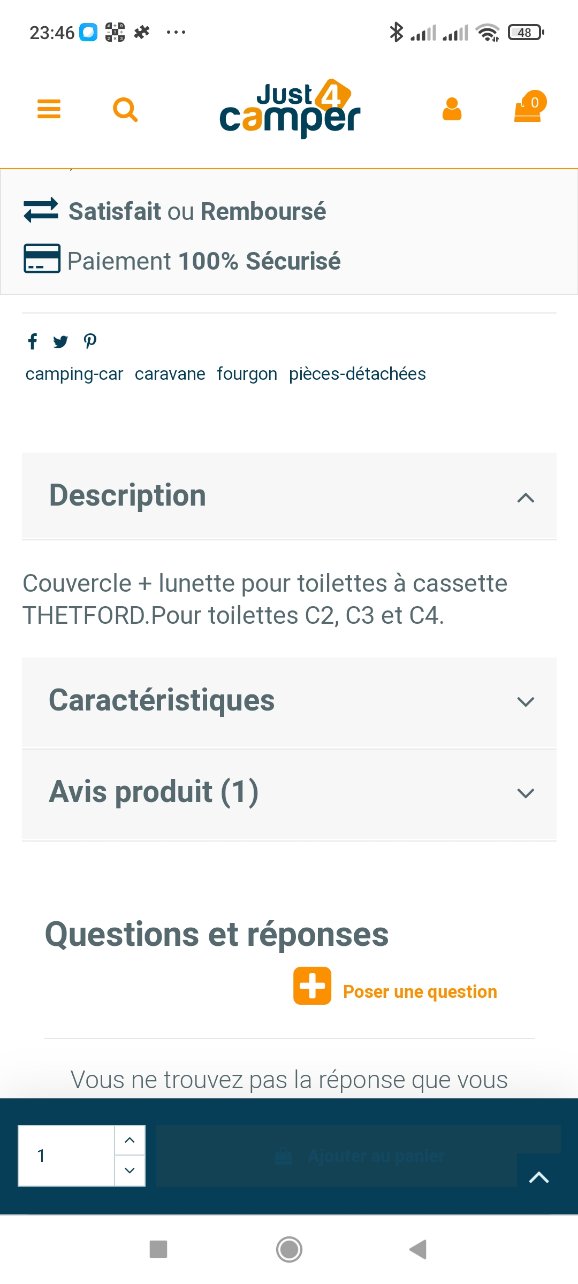Open the hamburger menu
The height and width of the screenshot is (1284, 578).
click(49, 110)
